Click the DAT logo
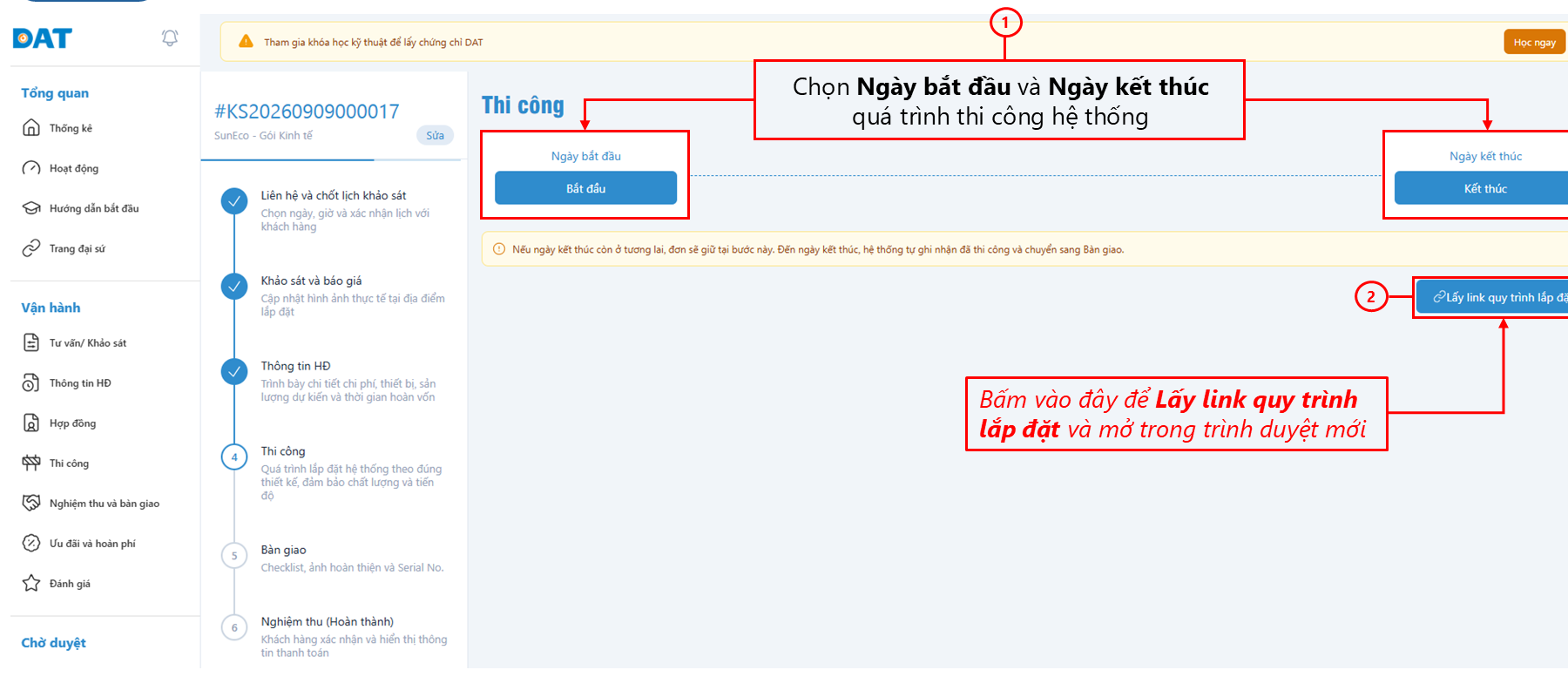The height and width of the screenshot is (697, 1568). coord(42,38)
